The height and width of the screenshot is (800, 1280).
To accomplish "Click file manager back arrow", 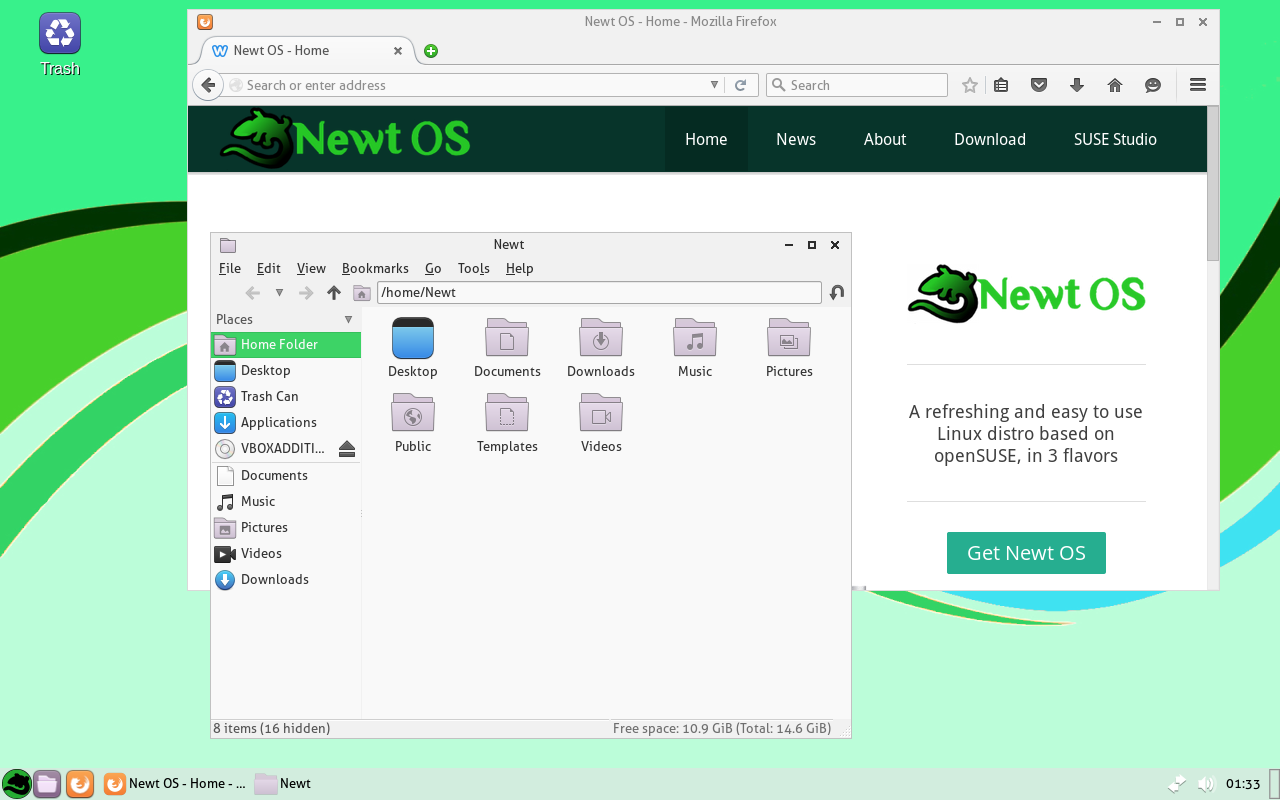I will pyautogui.click(x=253, y=293).
